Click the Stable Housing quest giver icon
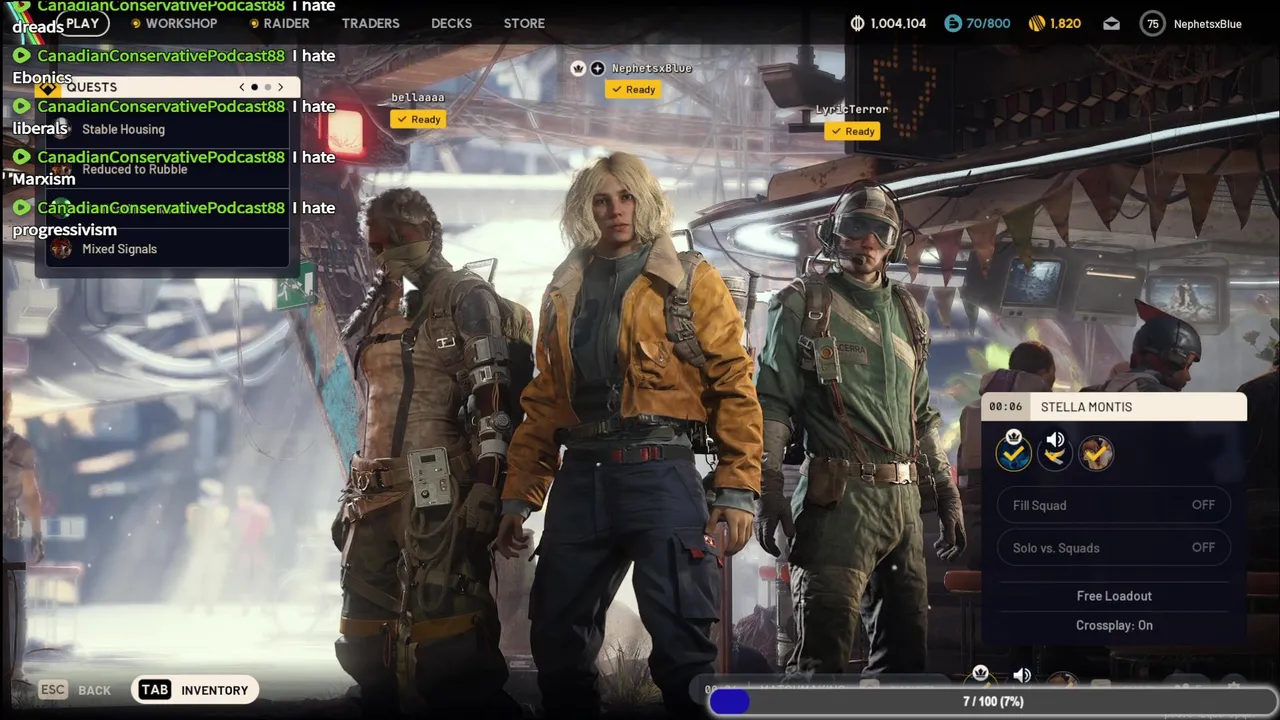Image resolution: width=1280 pixels, height=720 pixels. tap(61, 129)
